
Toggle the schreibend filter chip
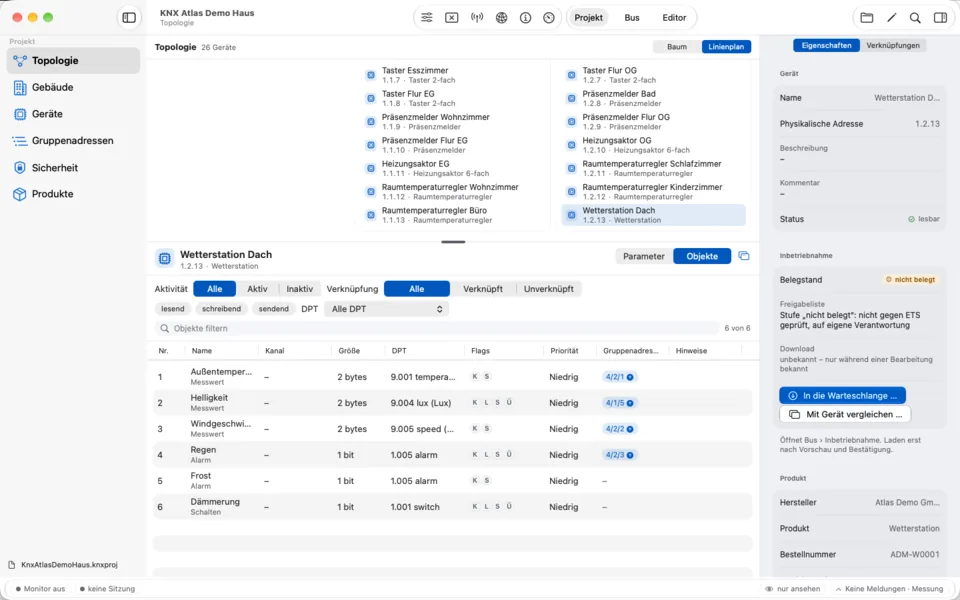(x=222, y=309)
